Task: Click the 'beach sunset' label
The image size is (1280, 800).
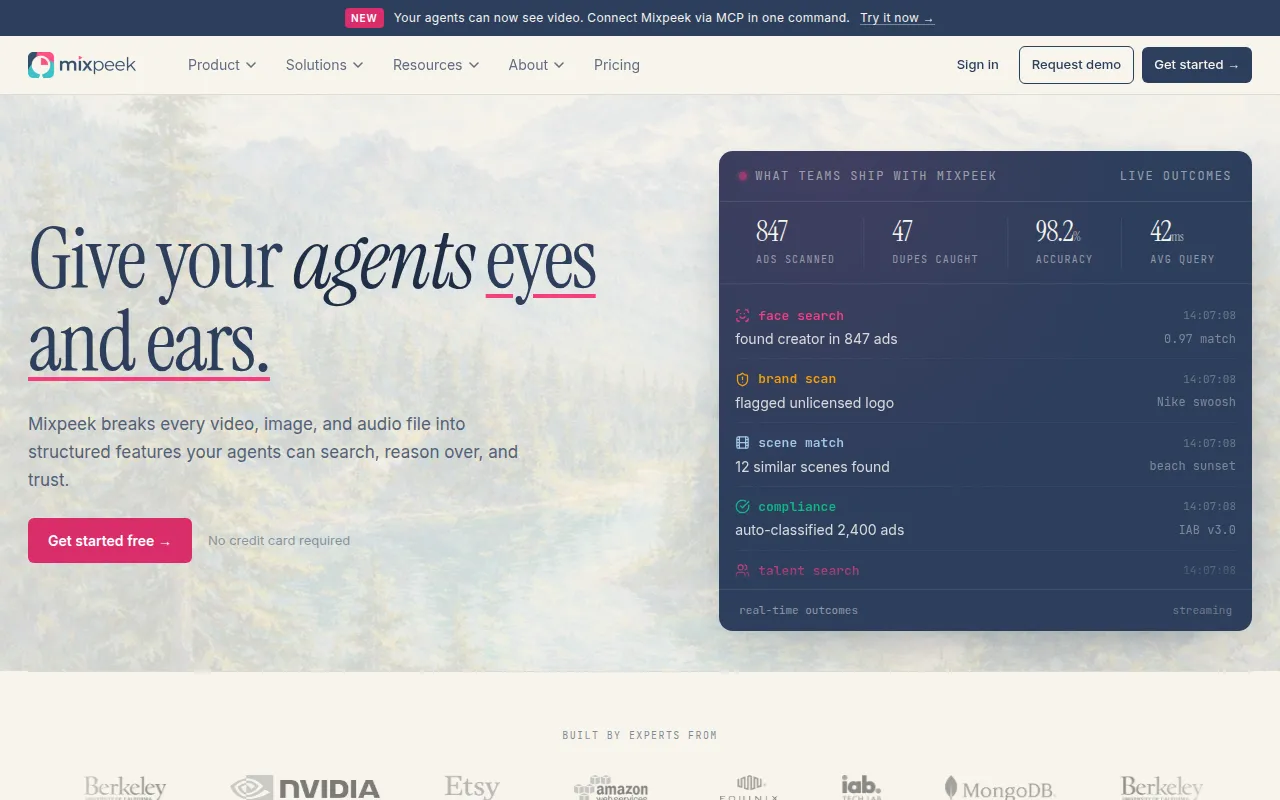Action: coord(1193,466)
